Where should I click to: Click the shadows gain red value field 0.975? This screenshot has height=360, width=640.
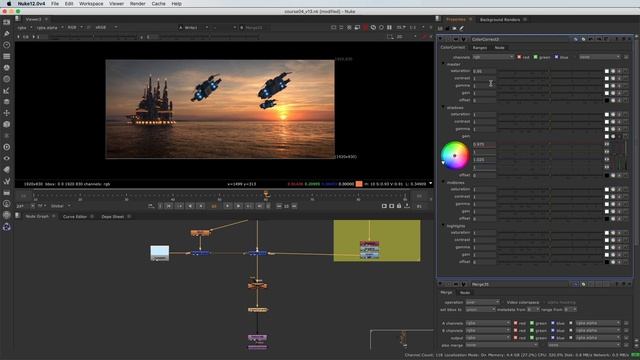tap(484, 144)
